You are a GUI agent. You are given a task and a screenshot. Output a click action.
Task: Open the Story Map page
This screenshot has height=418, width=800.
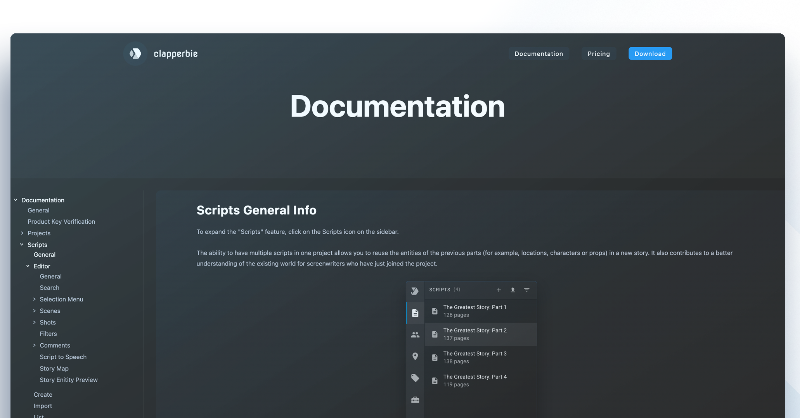point(54,368)
